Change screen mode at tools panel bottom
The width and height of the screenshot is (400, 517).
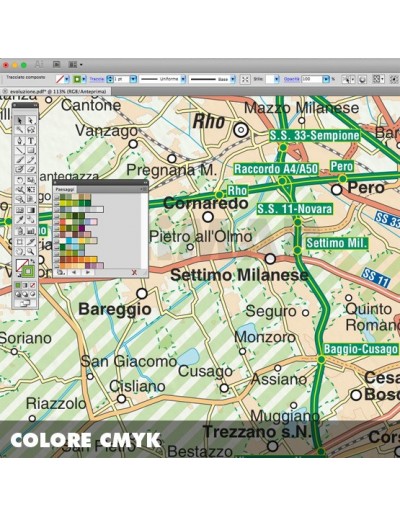tap(25, 303)
